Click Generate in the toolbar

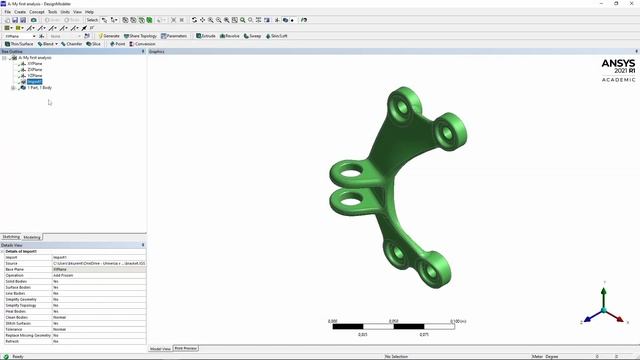tap(109, 36)
